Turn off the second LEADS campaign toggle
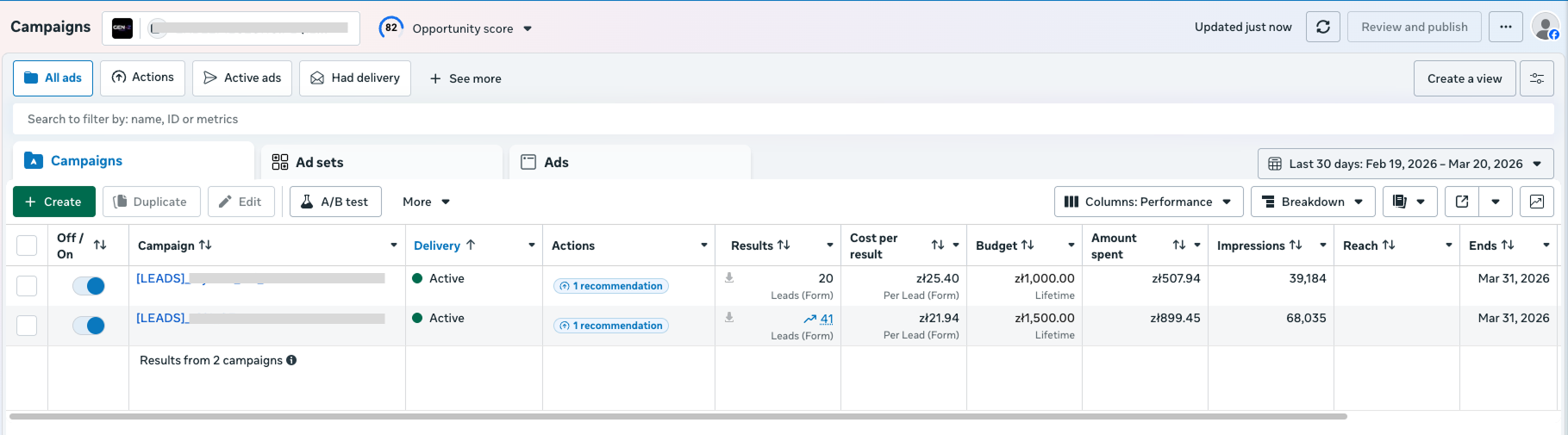The width and height of the screenshot is (1568, 435). (89, 326)
